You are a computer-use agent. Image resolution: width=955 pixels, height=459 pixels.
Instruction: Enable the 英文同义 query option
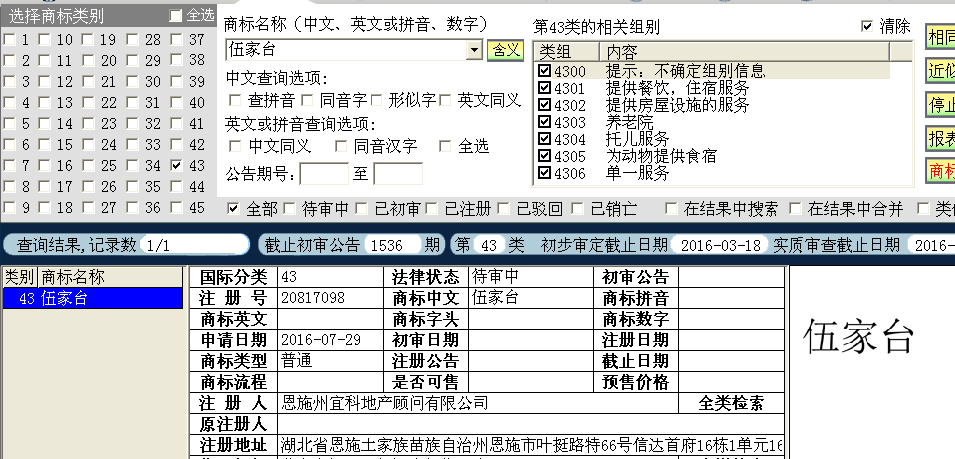(x=445, y=100)
